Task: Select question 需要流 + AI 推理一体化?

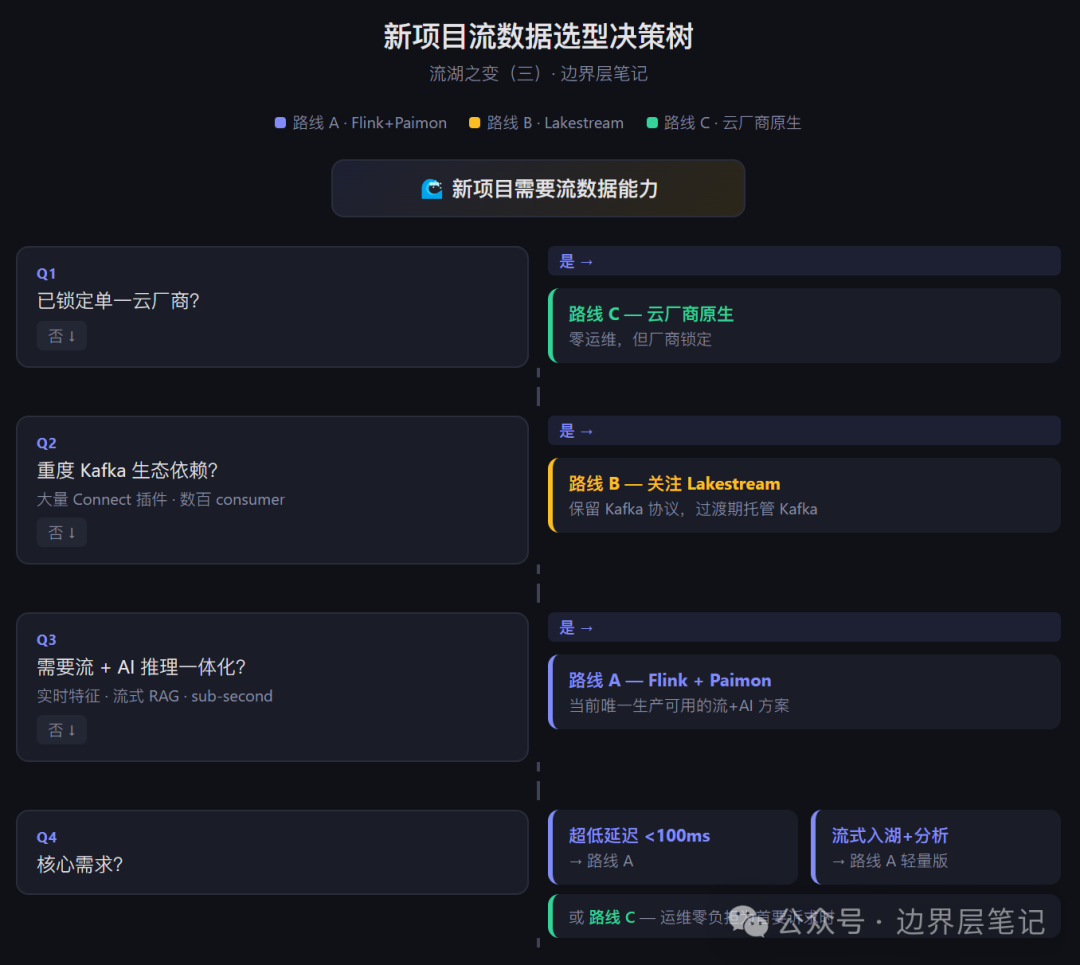Action: click(141, 667)
